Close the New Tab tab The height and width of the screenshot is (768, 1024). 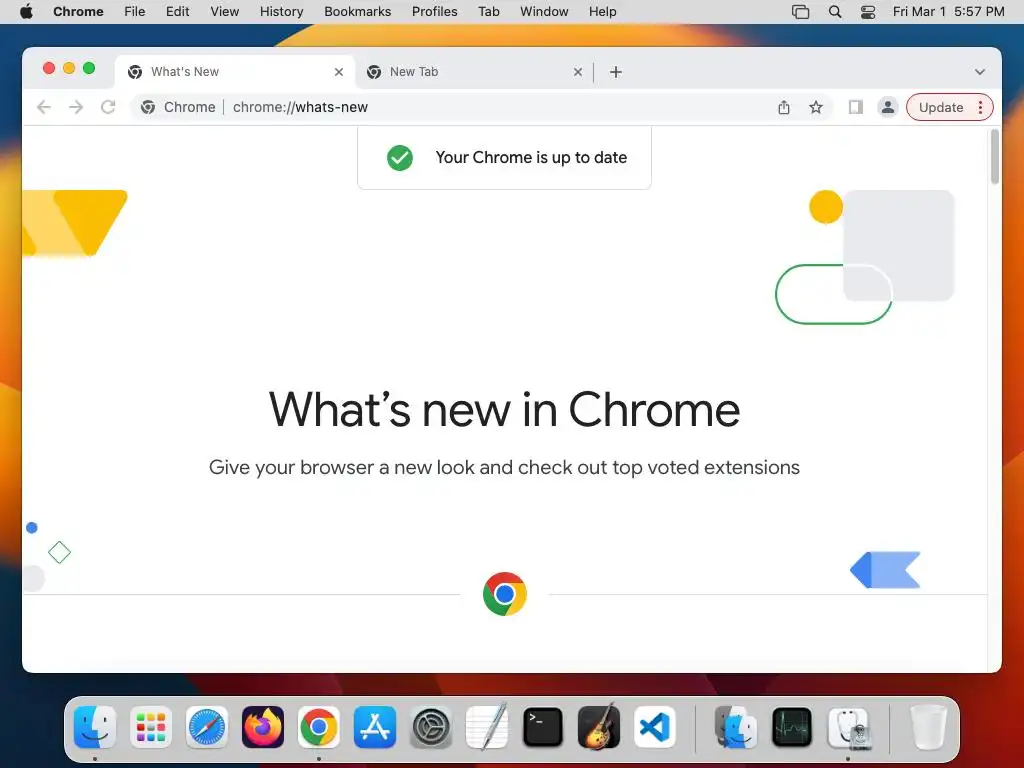578,72
